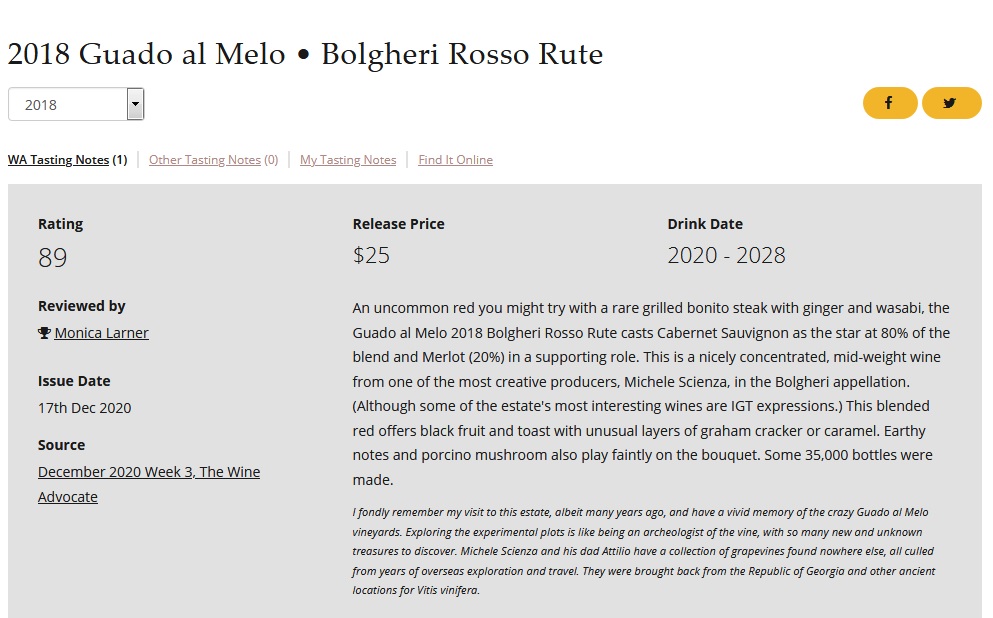Open the Find It Online link
This screenshot has width=993, height=618.
point(455,160)
